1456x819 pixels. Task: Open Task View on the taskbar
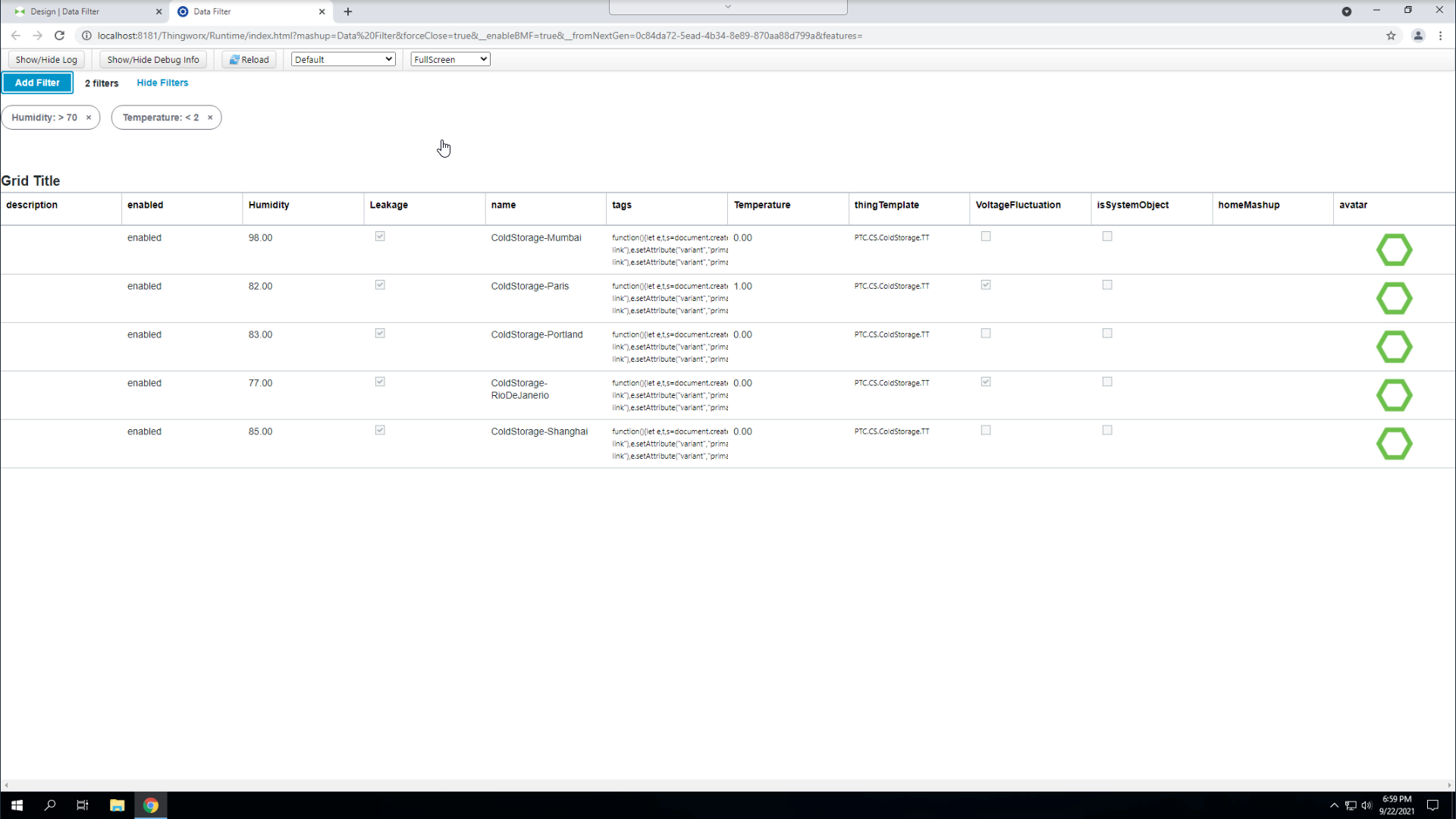(83, 805)
